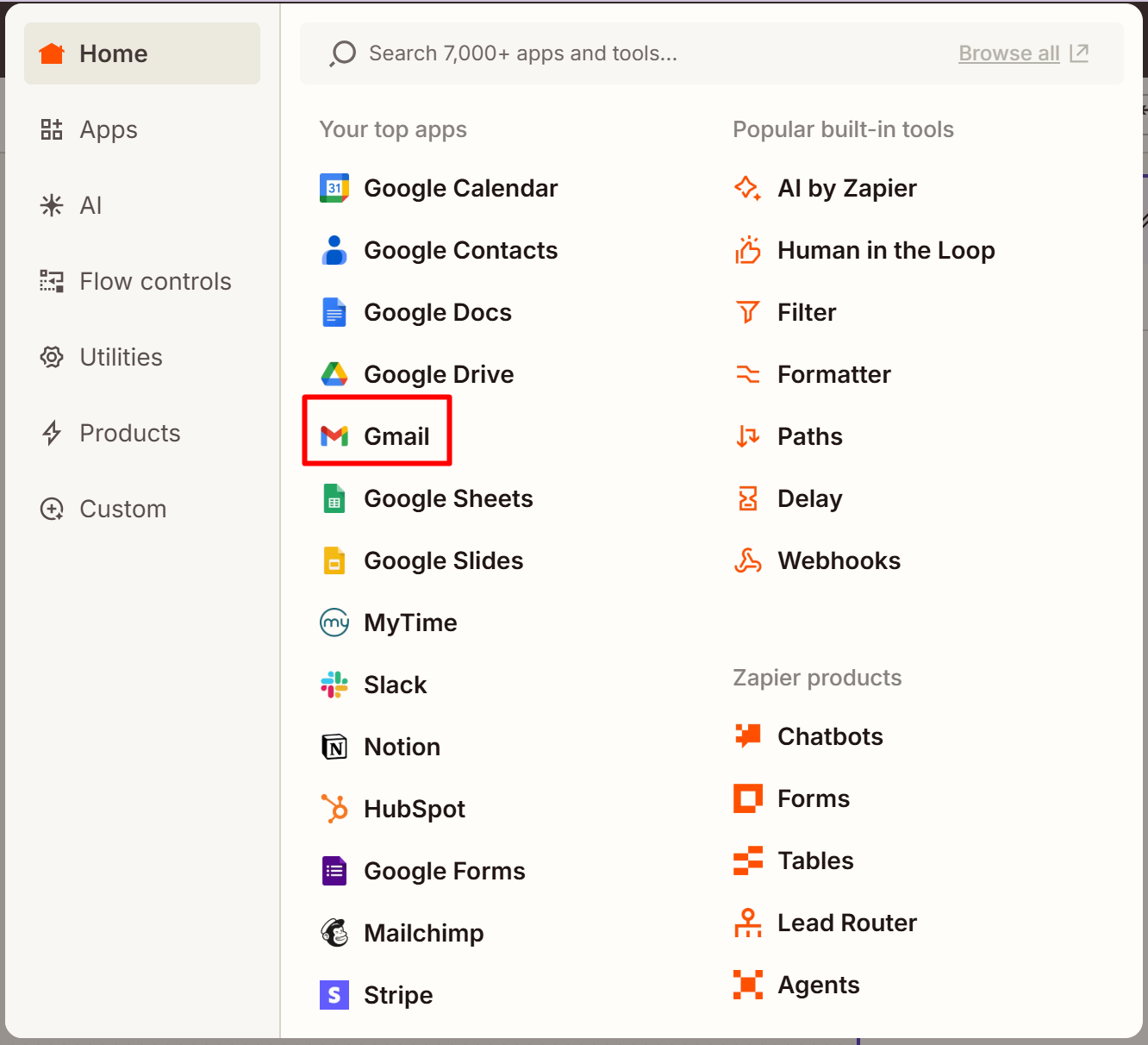1148x1045 pixels.
Task: Pick the Mailchimp monkey icon
Action: tap(334, 933)
